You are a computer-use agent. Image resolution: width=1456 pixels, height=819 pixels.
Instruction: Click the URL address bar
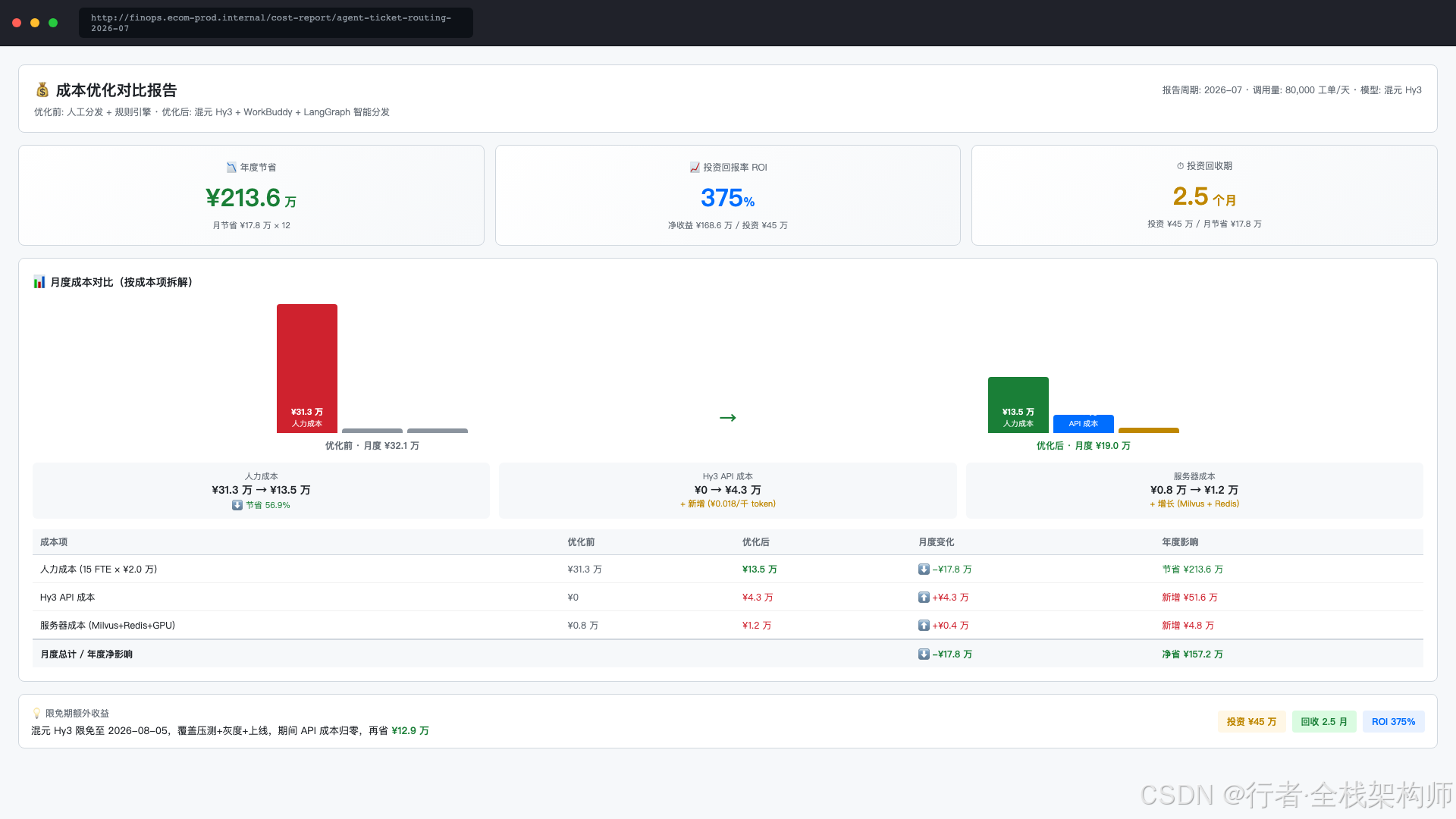click(x=276, y=23)
